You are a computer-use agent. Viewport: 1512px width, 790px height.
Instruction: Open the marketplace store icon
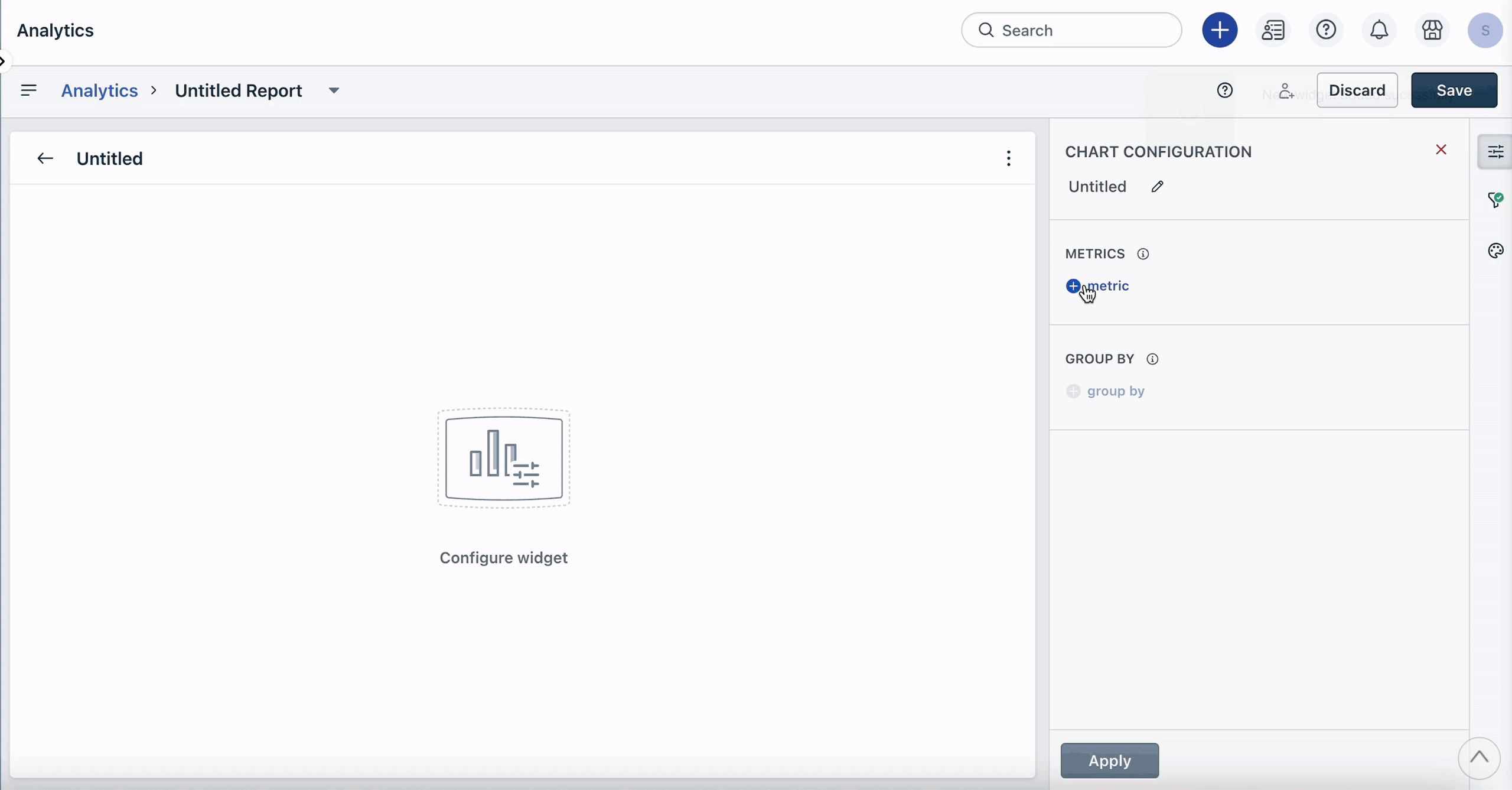[x=1432, y=30]
